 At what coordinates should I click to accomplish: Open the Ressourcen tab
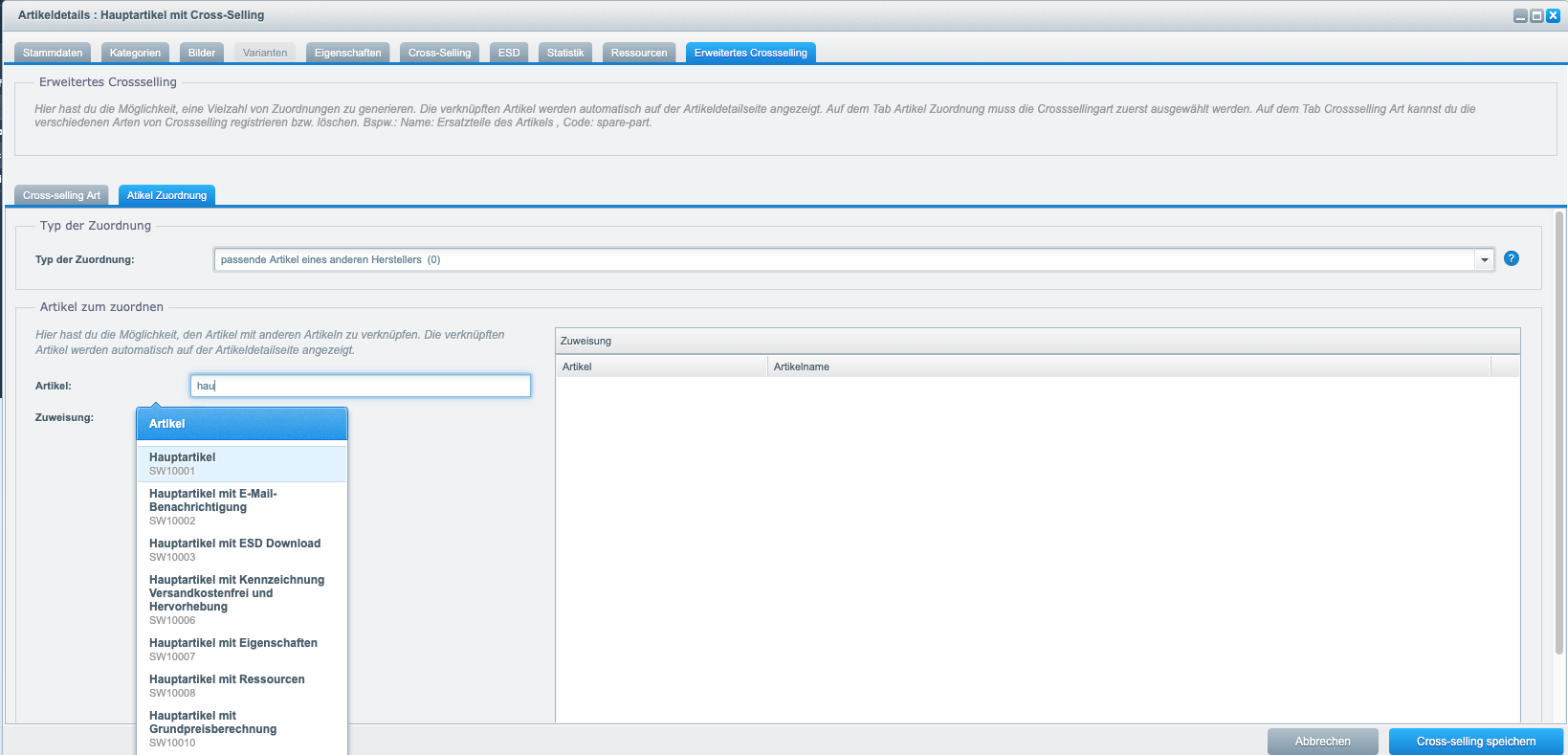[639, 53]
